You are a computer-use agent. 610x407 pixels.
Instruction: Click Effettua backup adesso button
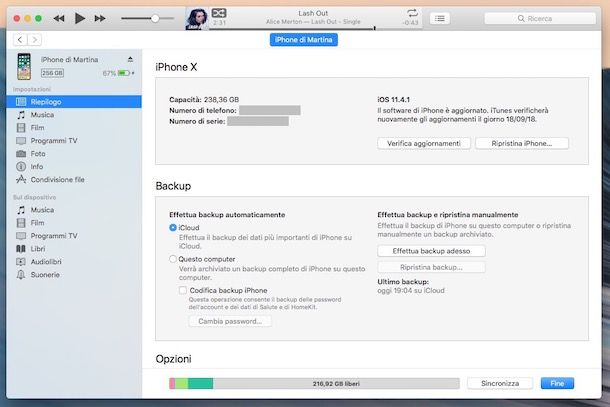(x=431, y=251)
